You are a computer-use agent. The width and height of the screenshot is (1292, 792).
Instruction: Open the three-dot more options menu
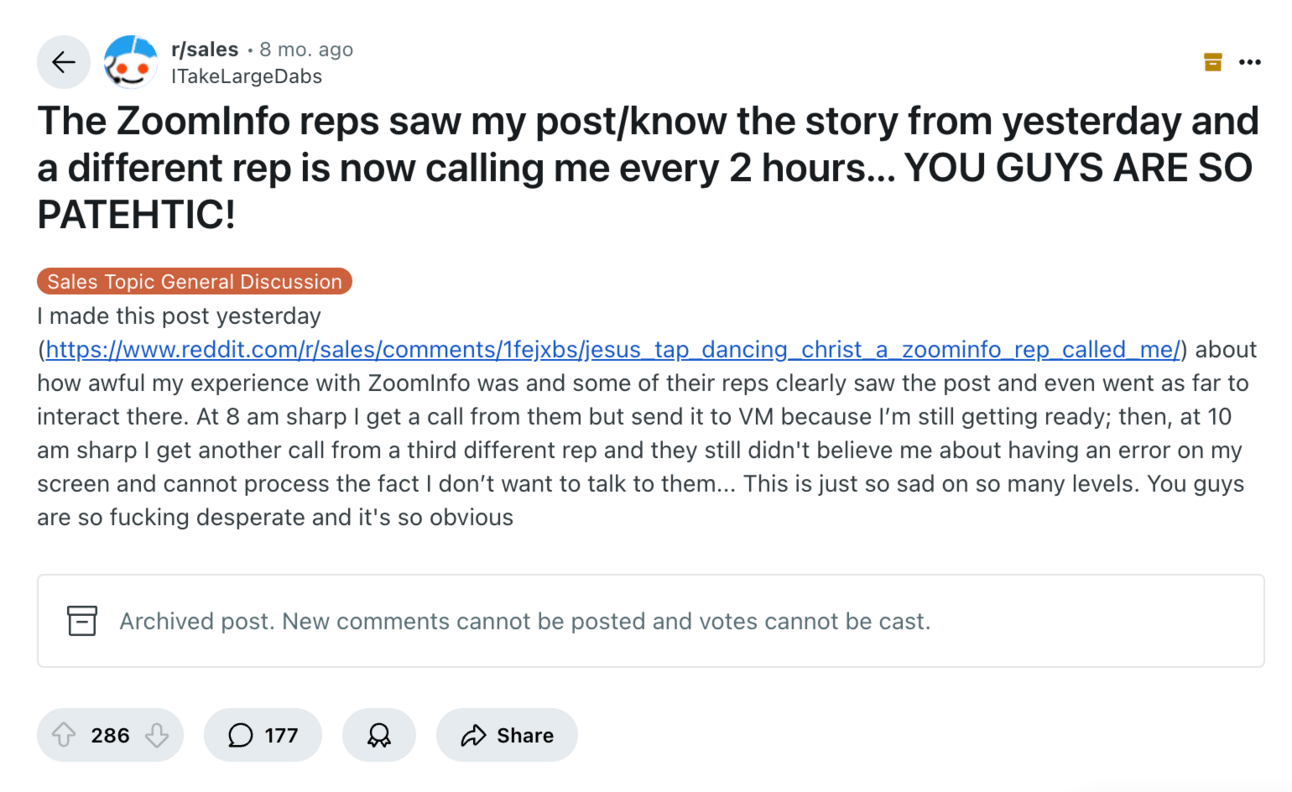point(1249,62)
